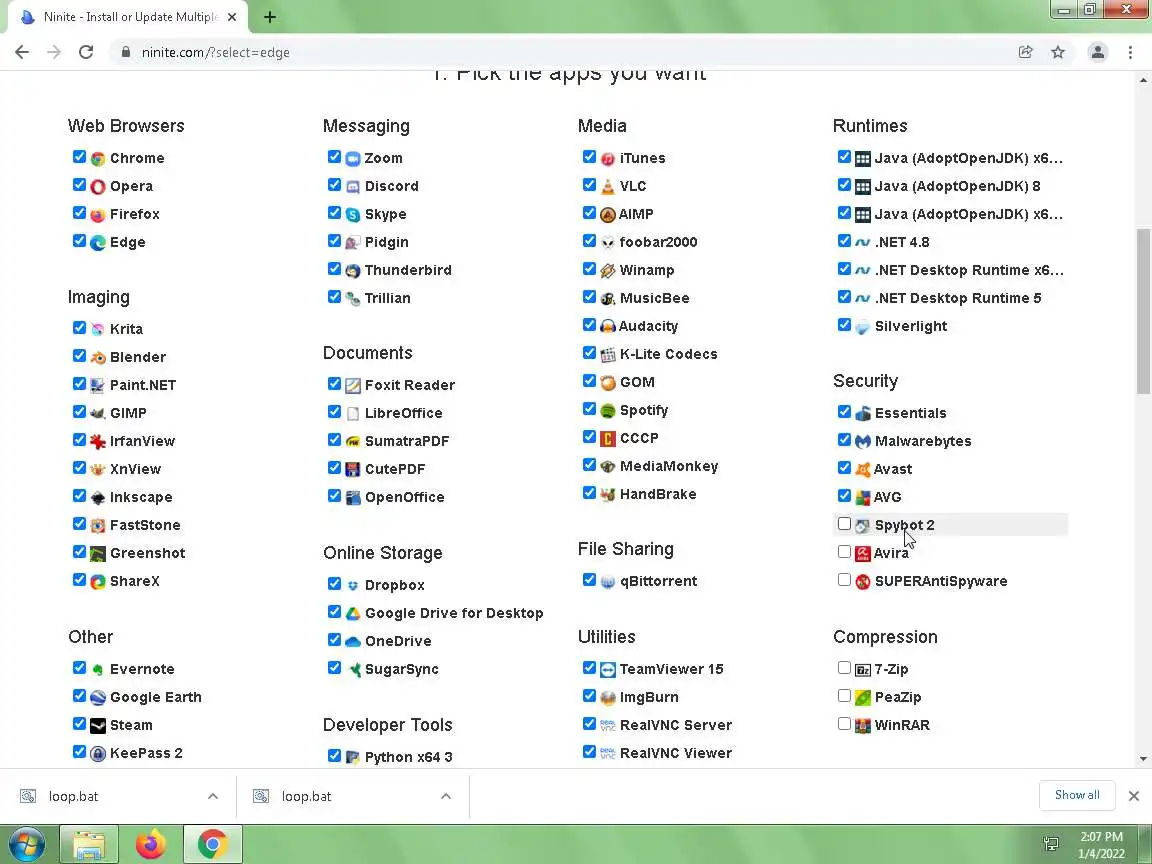This screenshot has height=864, width=1152.
Task: Click the MediaMonkey label
Action: [669, 467]
